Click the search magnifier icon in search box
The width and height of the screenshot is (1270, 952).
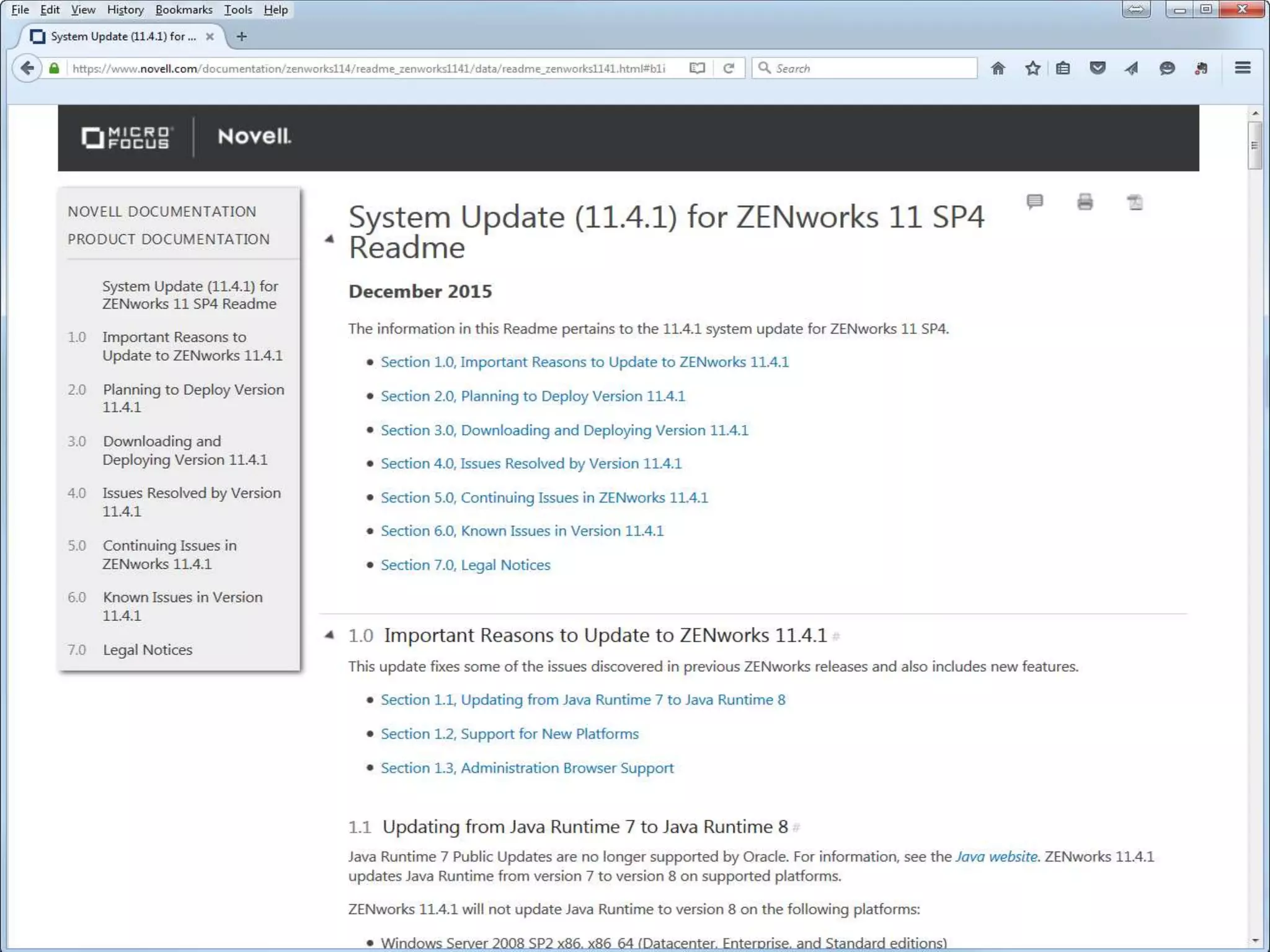pyautogui.click(x=765, y=68)
